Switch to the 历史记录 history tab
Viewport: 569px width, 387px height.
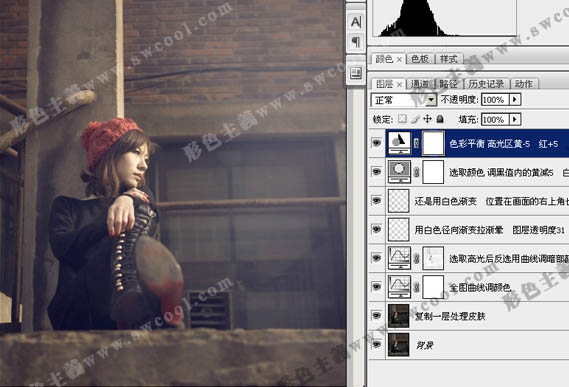point(486,84)
